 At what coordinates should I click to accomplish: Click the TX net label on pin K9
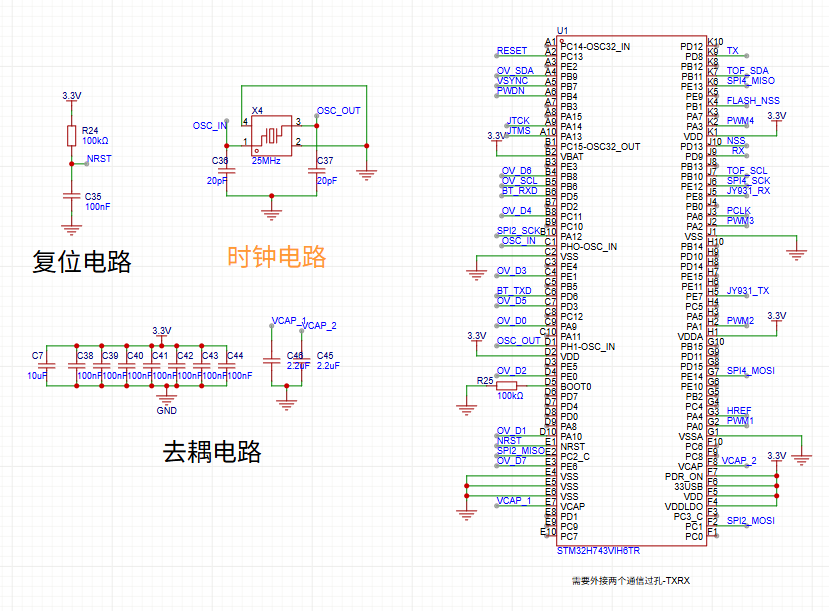pos(732,48)
